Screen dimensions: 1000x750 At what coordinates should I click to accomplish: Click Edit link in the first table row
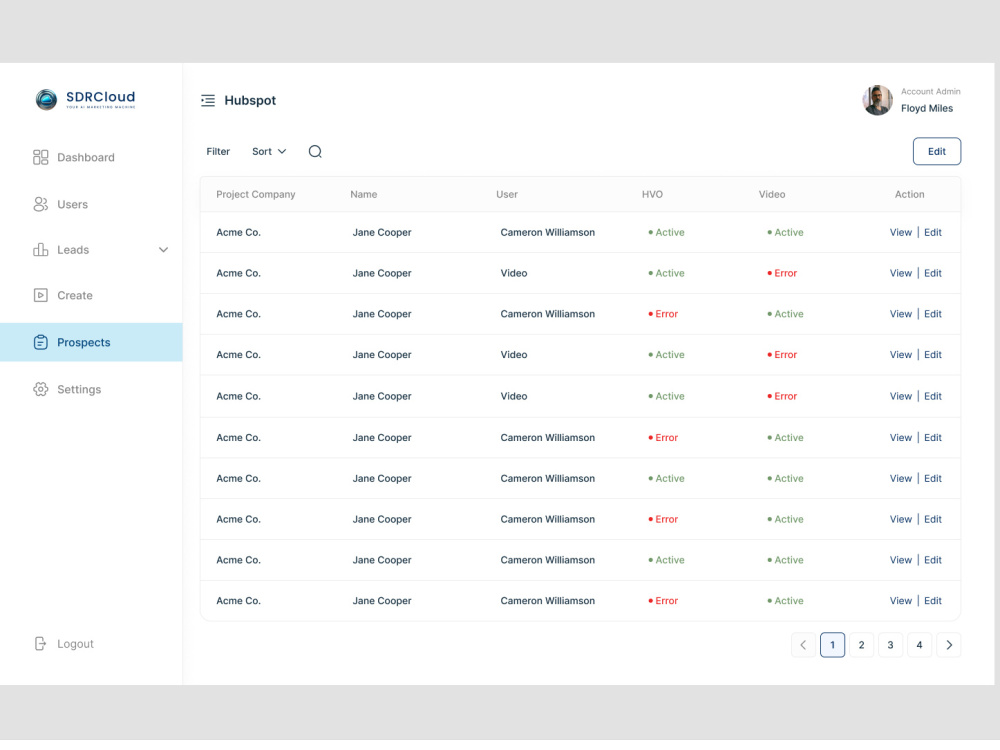[x=933, y=232]
